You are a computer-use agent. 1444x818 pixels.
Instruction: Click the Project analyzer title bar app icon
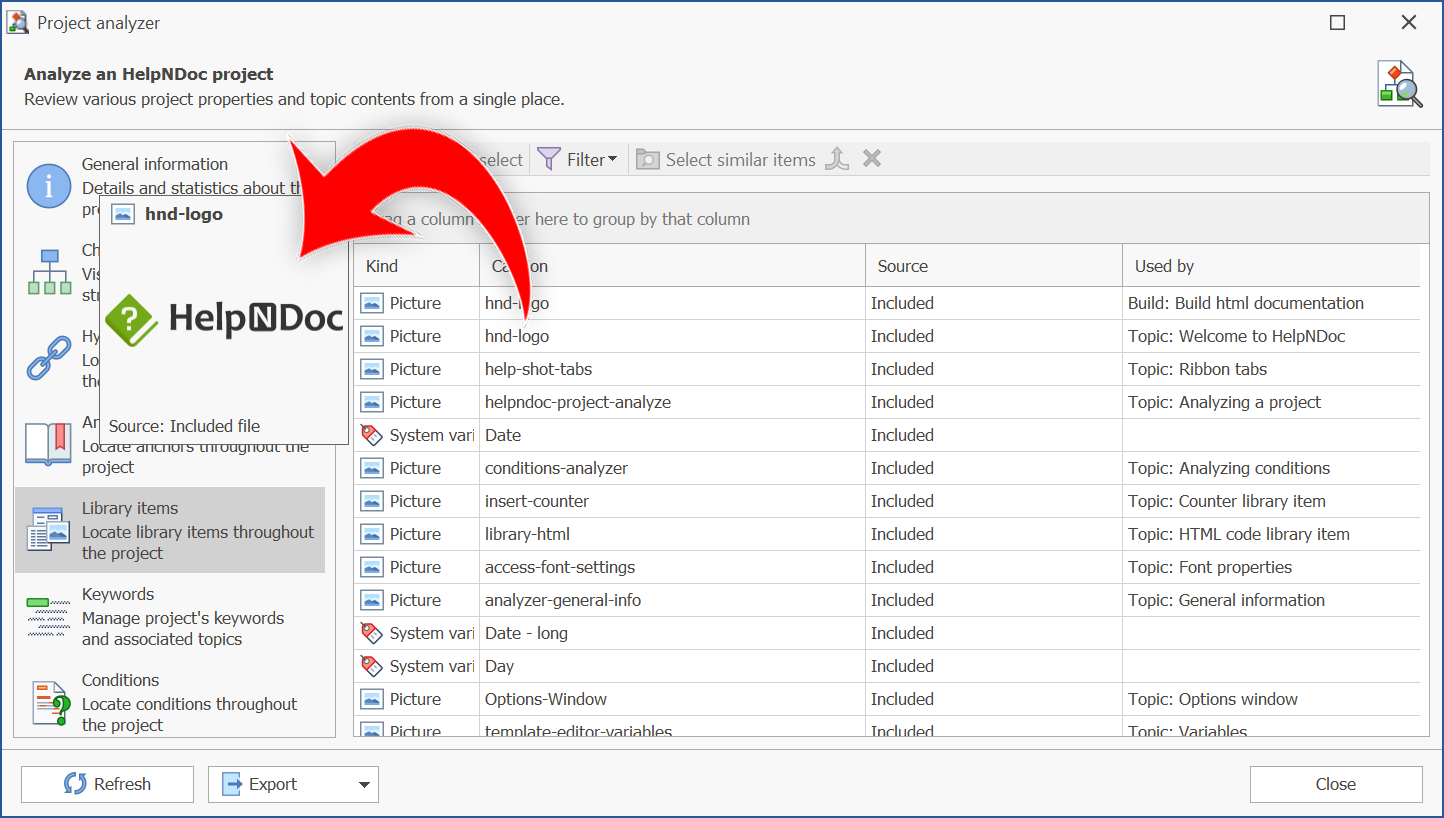18,22
